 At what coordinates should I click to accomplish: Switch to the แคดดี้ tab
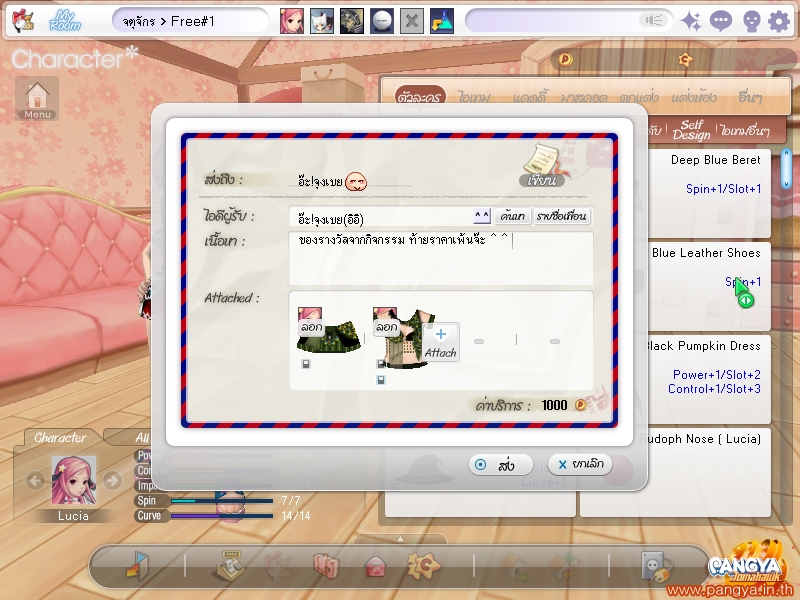pos(530,97)
